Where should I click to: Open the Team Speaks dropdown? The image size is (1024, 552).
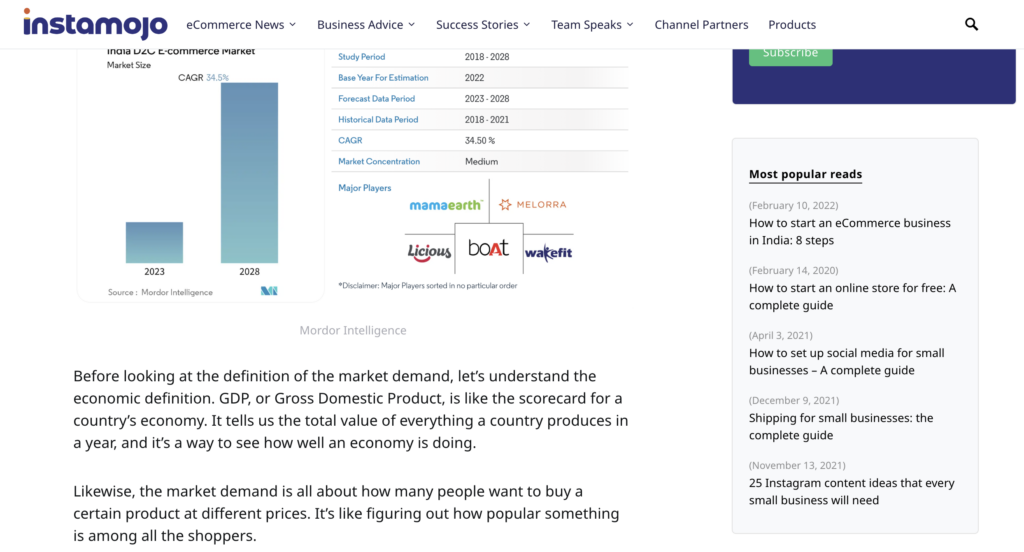(x=593, y=24)
